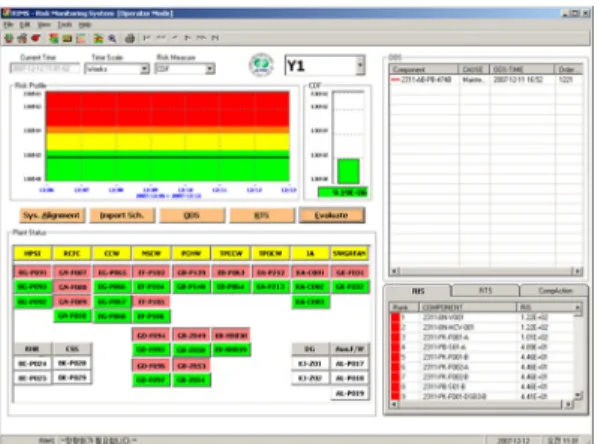This screenshot has height=444, width=598.
Task: Click the fast-rewind double arrow toolbar icon
Action: pos(161,37)
